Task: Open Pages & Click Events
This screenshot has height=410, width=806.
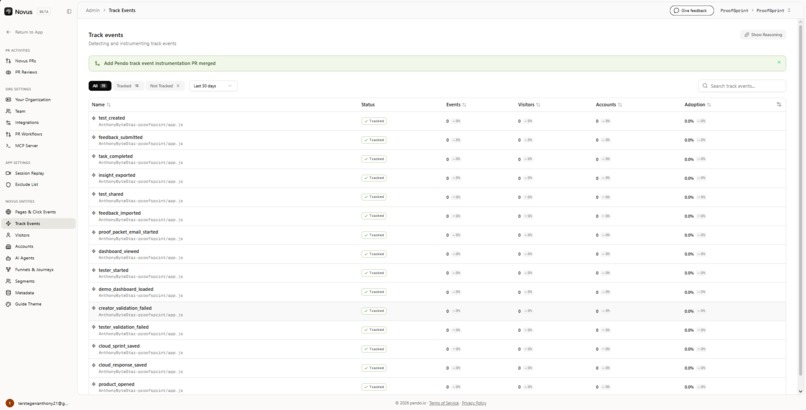Action: click(x=39, y=212)
